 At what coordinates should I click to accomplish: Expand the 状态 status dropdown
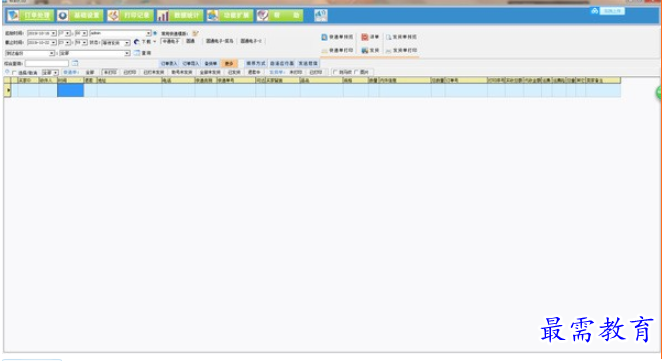pyautogui.click(x=127, y=43)
